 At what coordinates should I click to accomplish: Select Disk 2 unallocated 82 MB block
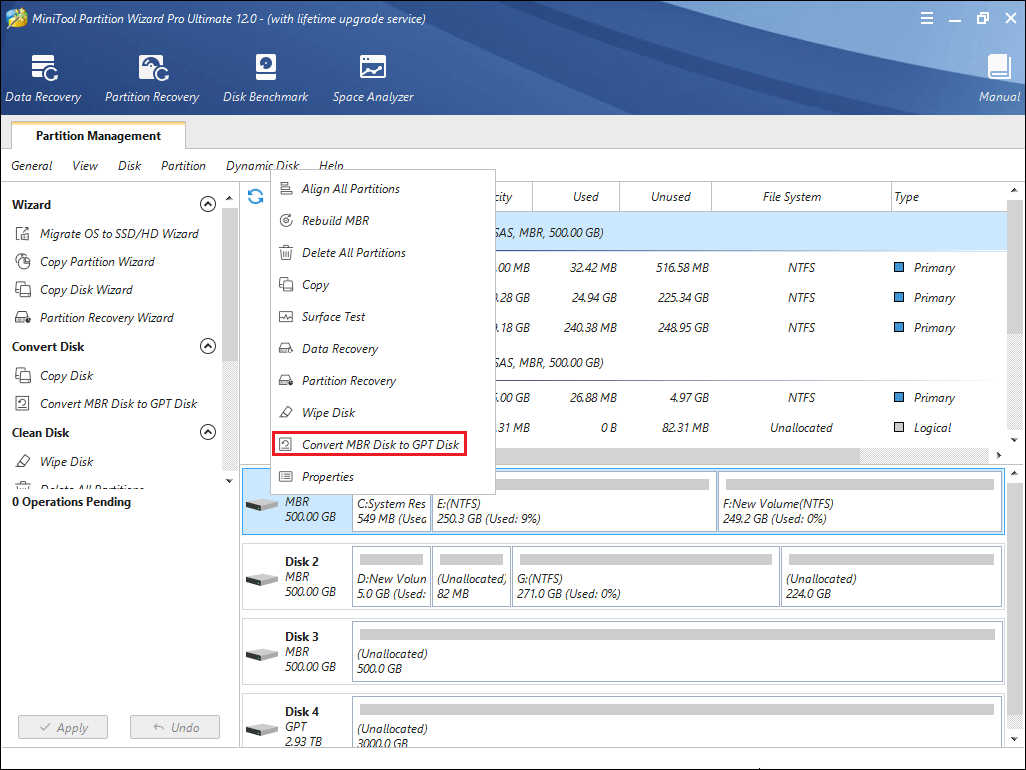click(471, 577)
